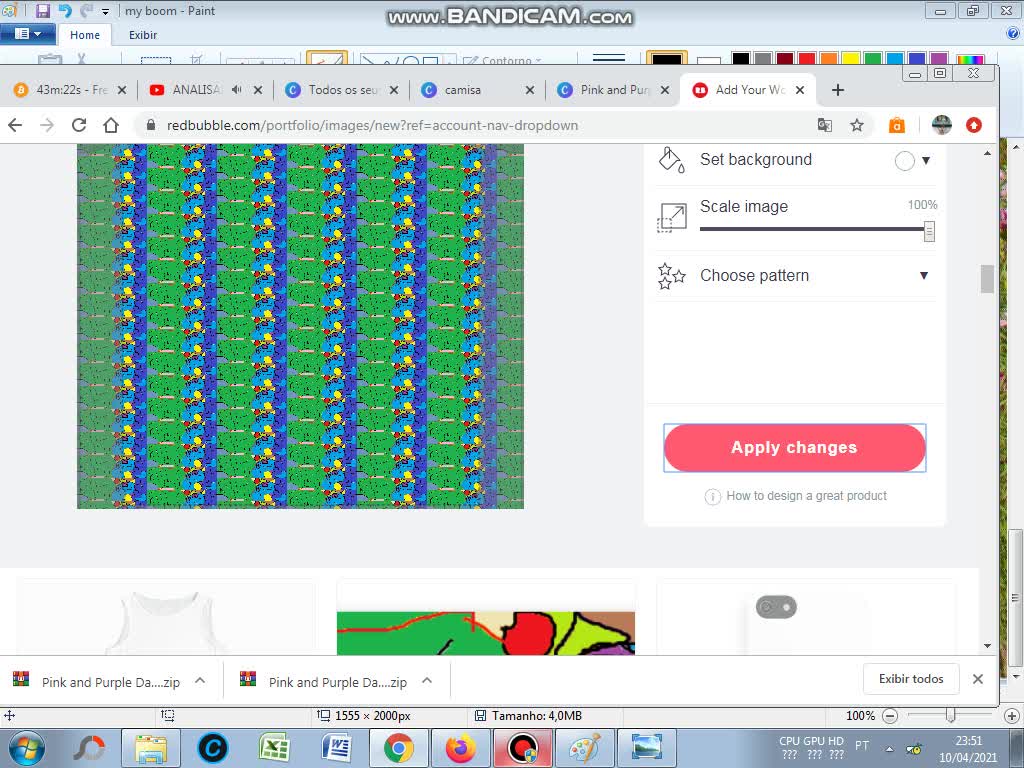
Task: Close the downloads bar
Action: 978,679
